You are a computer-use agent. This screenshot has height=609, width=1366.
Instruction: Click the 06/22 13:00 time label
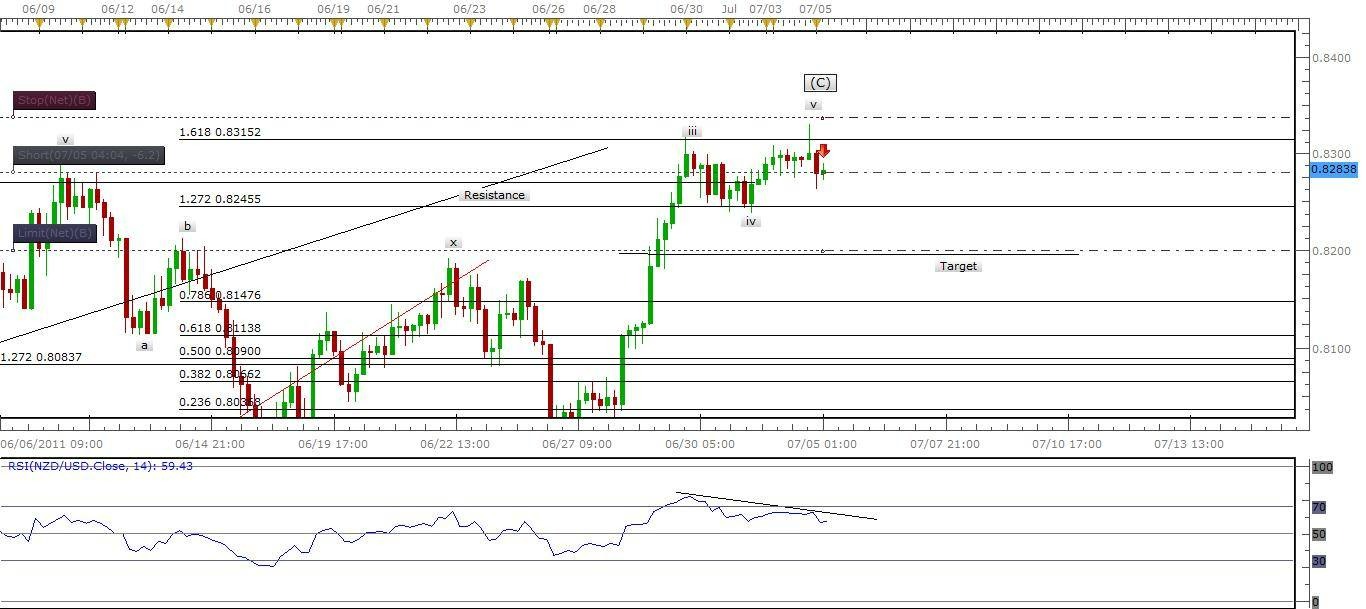point(455,444)
